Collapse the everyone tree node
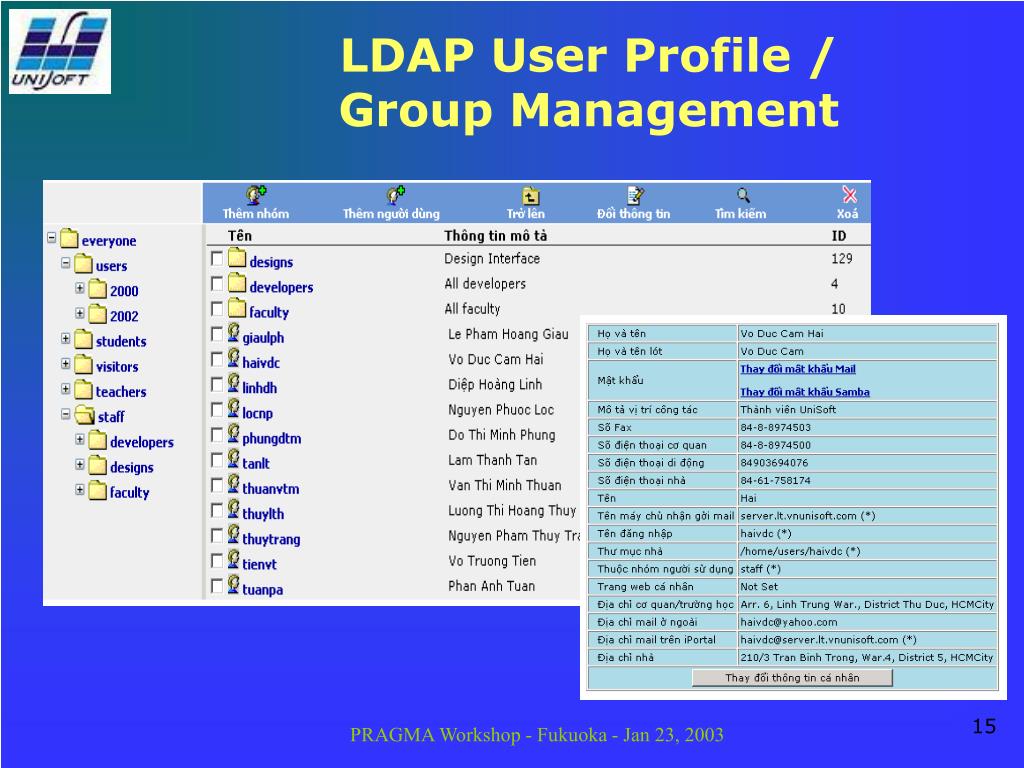This screenshot has height=768, width=1024. point(52,238)
